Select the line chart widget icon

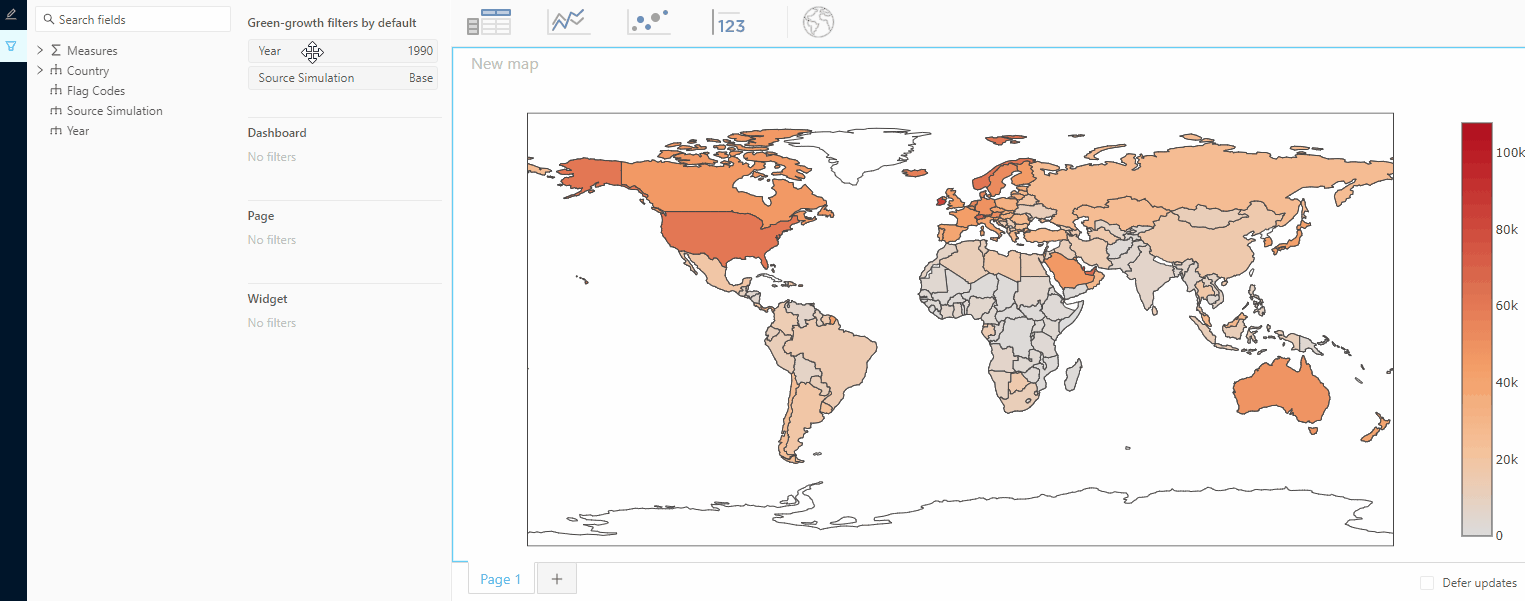pos(568,22)
